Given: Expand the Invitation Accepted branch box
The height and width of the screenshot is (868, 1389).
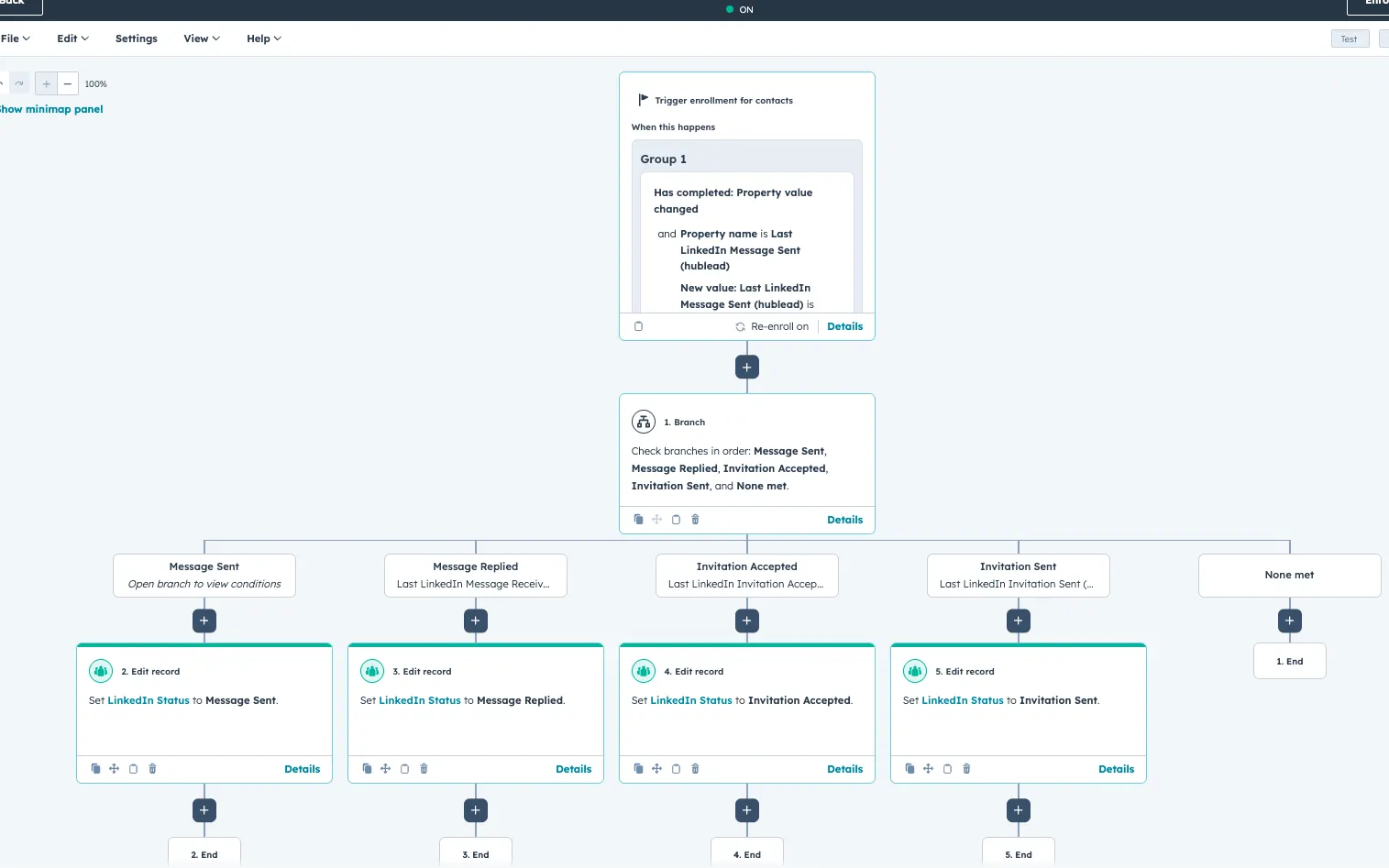Looking at the screenshot, I should (747, 576).
